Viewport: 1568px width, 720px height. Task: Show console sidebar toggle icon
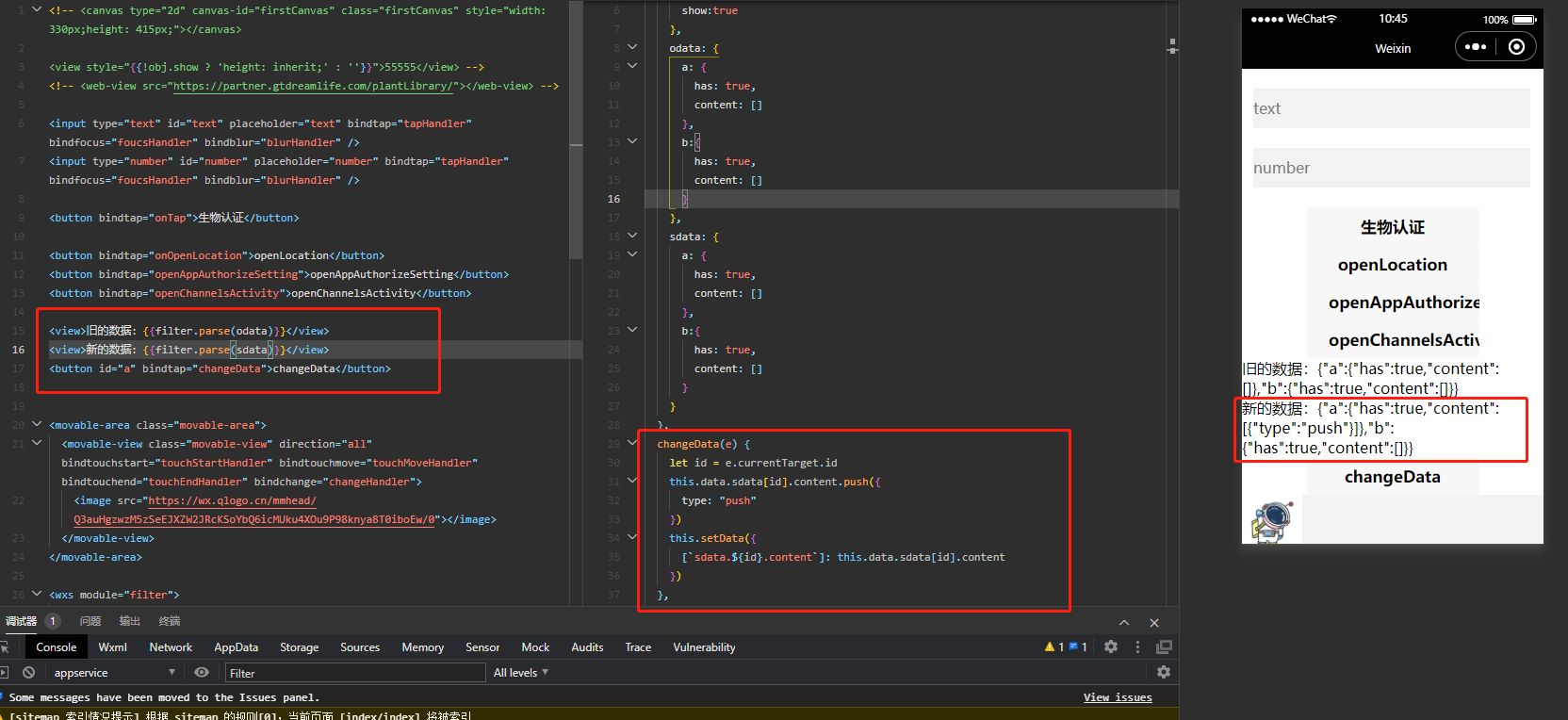tap(4, 672)
